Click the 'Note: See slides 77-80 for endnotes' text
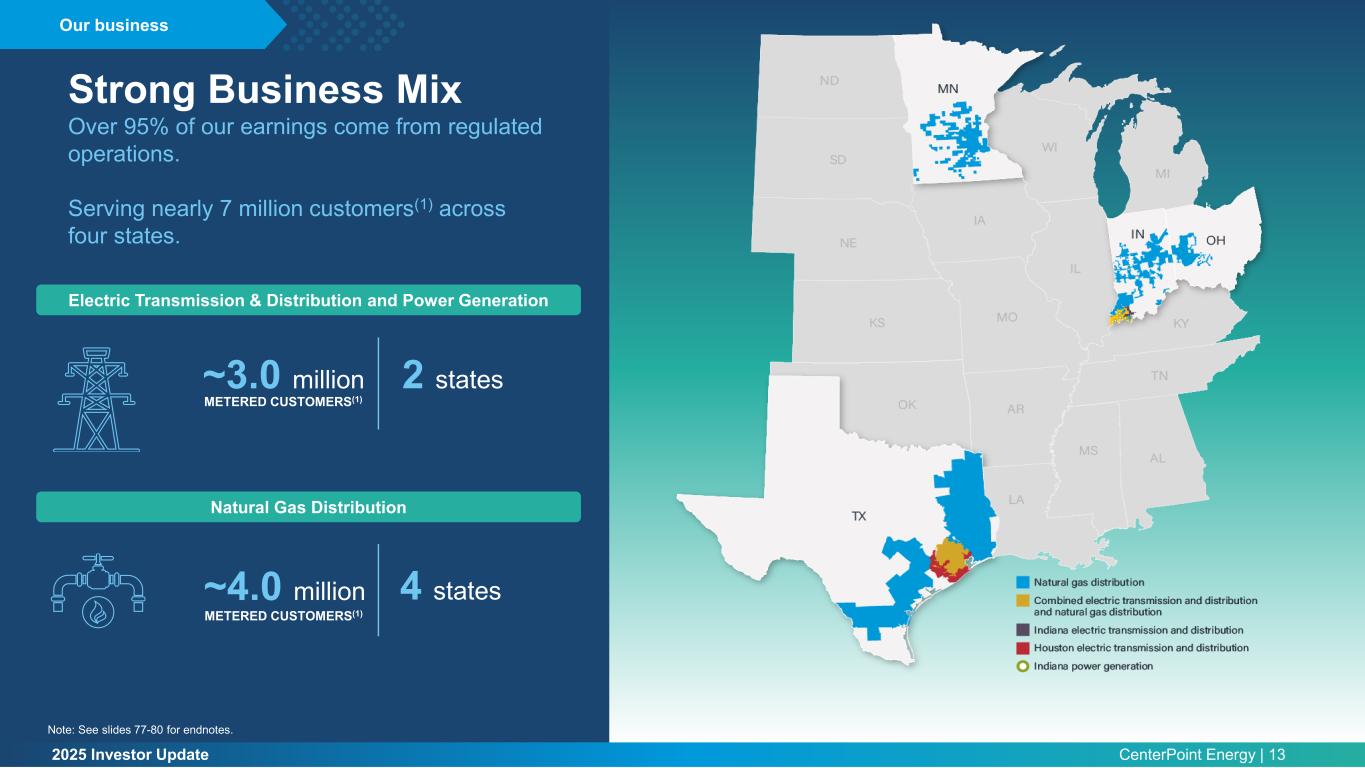The image size is (1365, 768). (x=140, y=730)
